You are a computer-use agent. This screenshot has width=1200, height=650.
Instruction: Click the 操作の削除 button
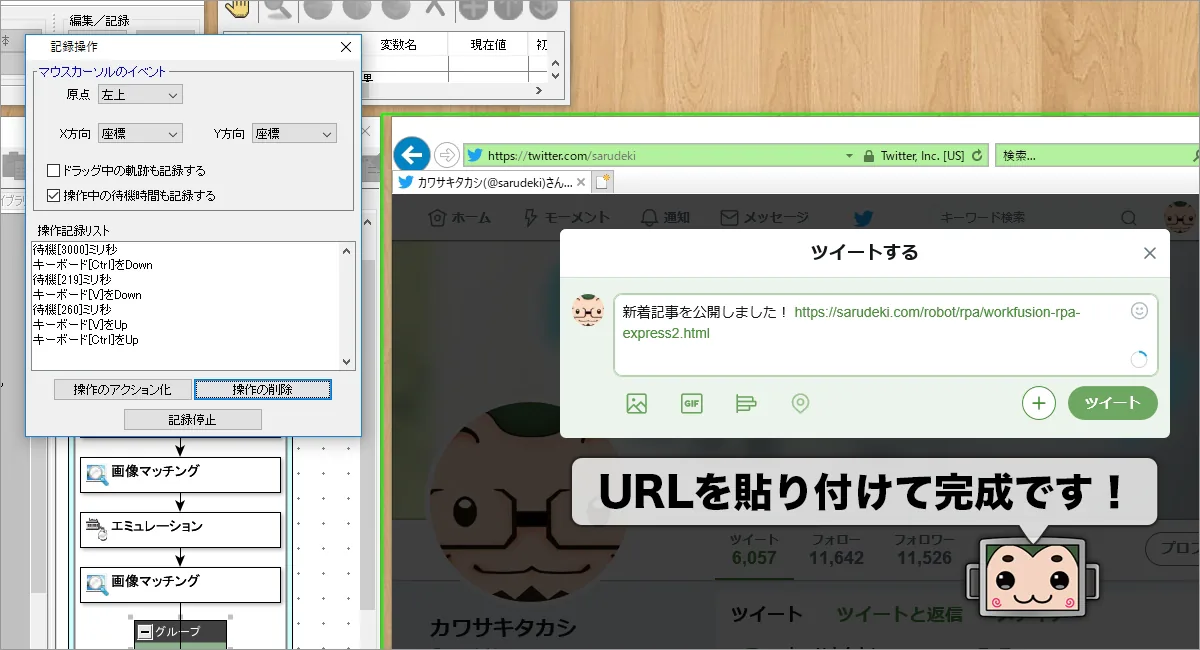pyautogui.click(x=262, y=389)
